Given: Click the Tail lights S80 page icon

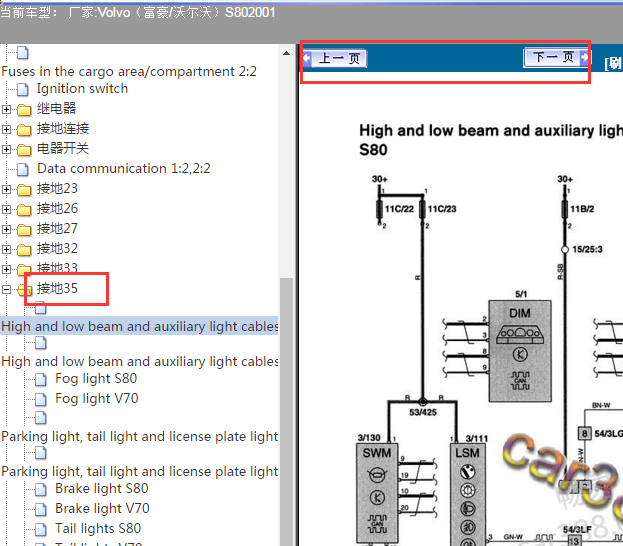Looking at the screenshot, I should coord(41,529).
